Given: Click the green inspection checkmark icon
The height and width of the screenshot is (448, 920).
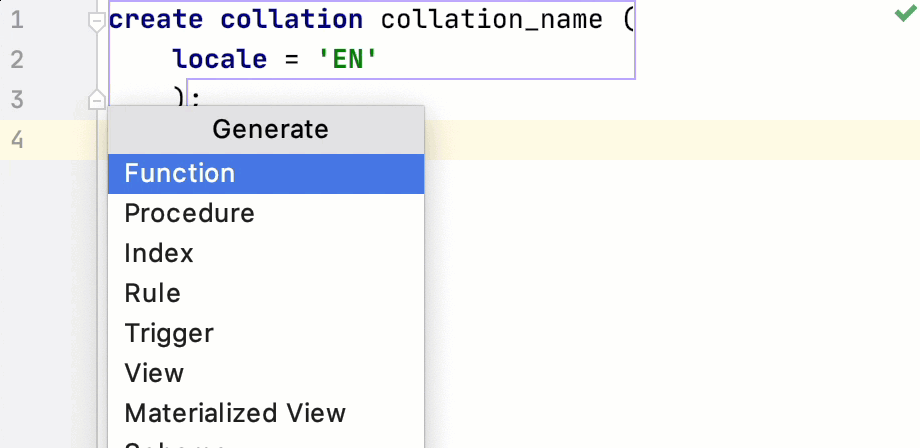Looking at the screenshot, I should [905, 14].
